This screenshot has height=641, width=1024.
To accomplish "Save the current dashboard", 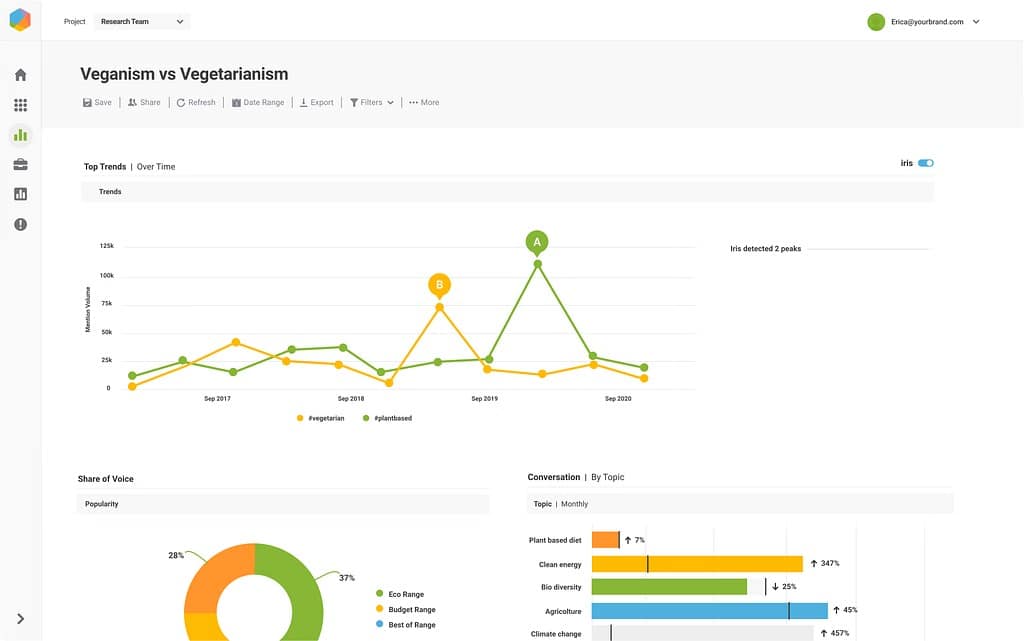I will point(96,101).
